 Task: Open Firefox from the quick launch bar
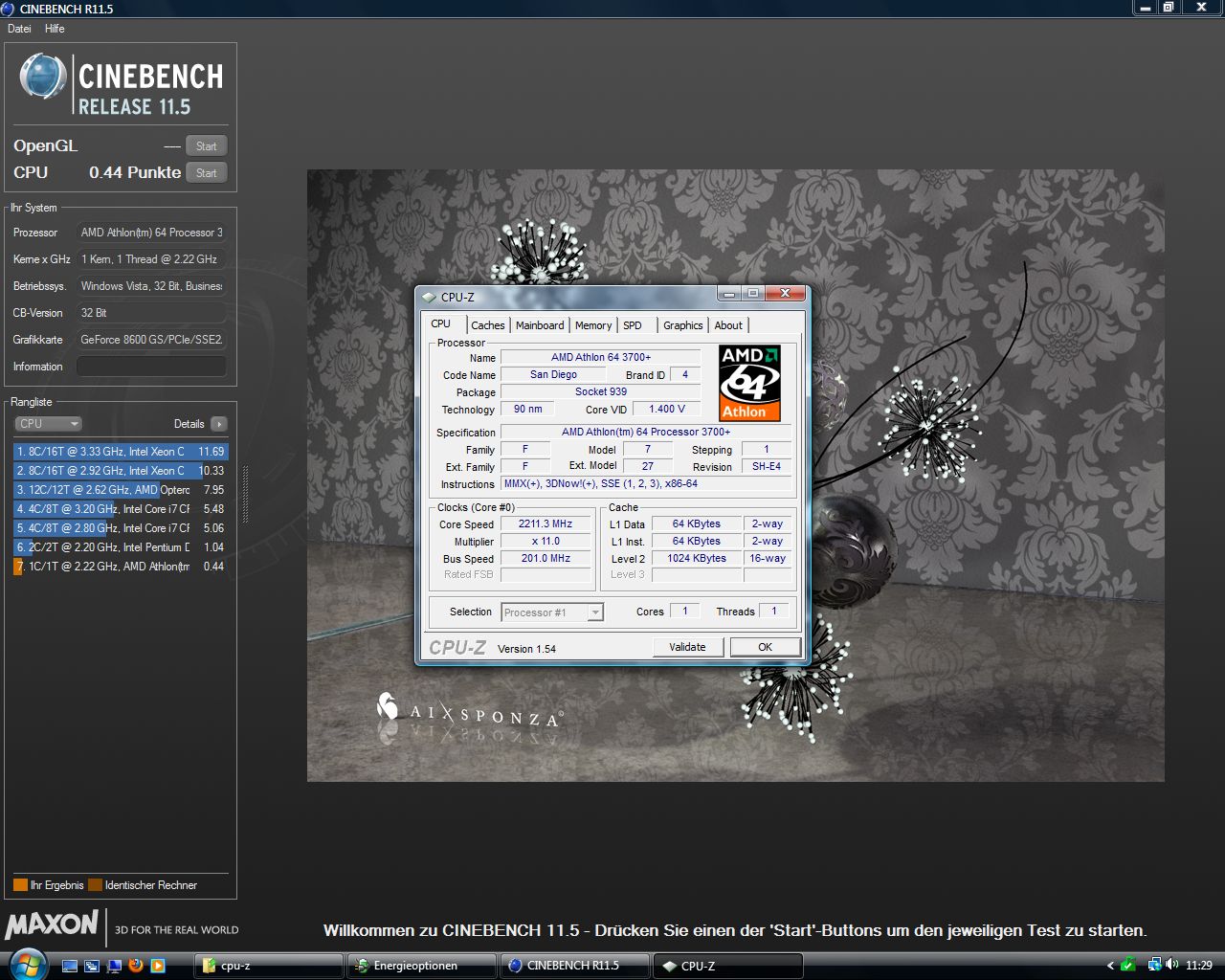pos(136,966)
